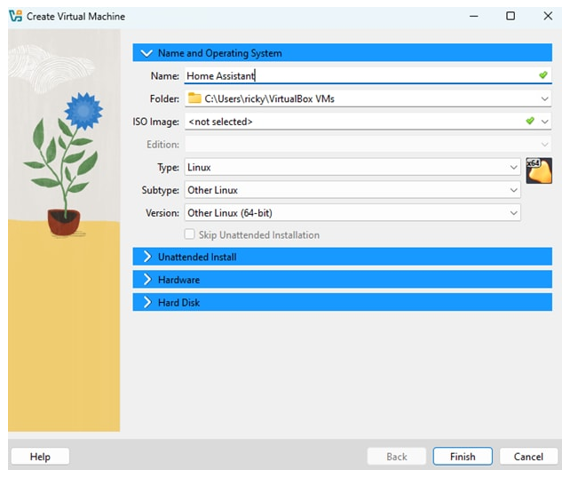Image resolution: width=570 pixels, height=479 pixels.
Task: Collapse the Name and Operating System section
Action: click(x=342, y=53)
